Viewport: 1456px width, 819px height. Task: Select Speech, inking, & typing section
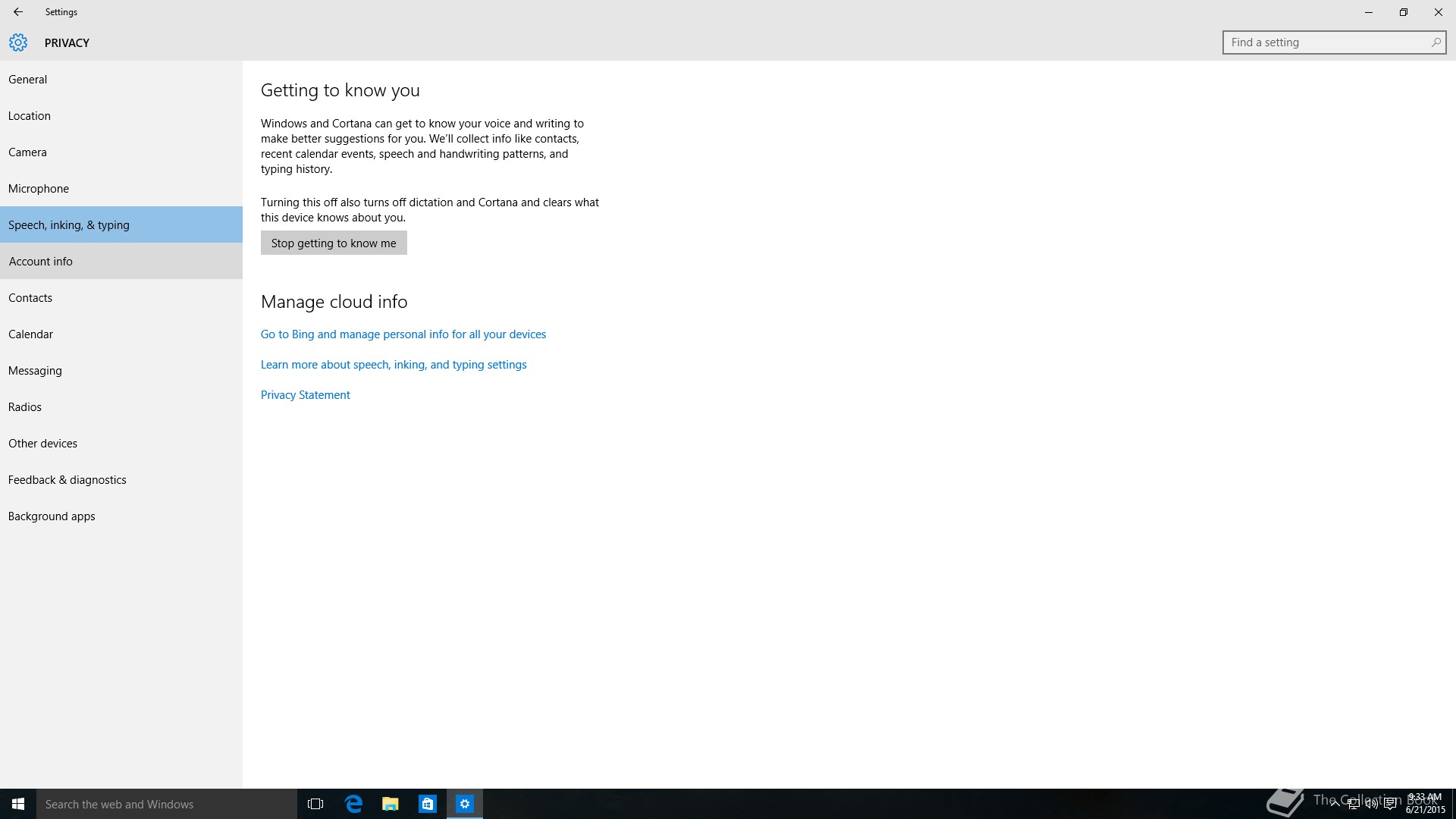pos(121,224)
